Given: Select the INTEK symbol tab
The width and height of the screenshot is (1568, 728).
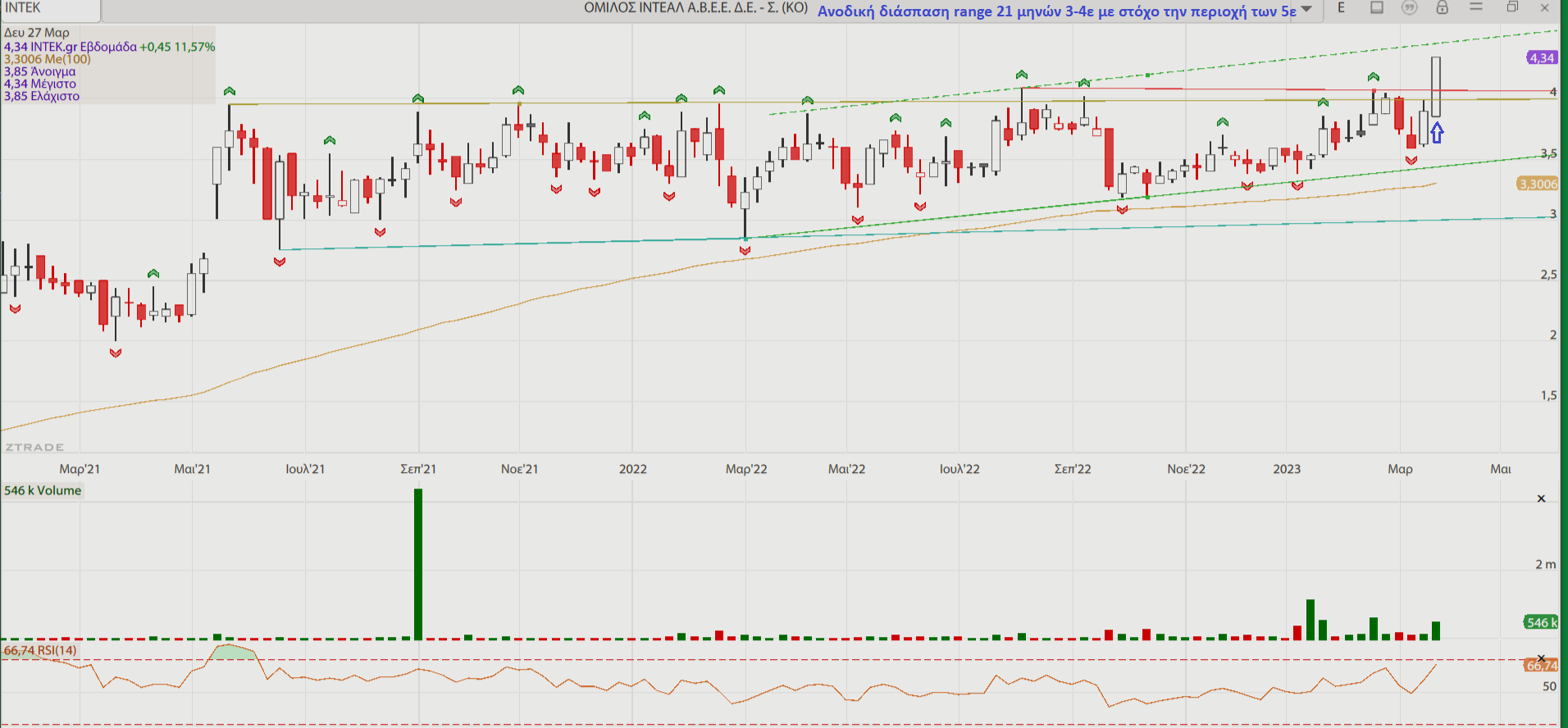Looking at the screenshot, I should pos(50,8).
